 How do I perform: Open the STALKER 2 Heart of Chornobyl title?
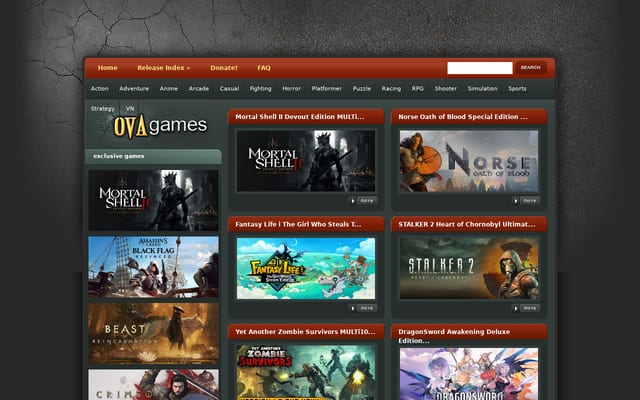tap(467, 224)
